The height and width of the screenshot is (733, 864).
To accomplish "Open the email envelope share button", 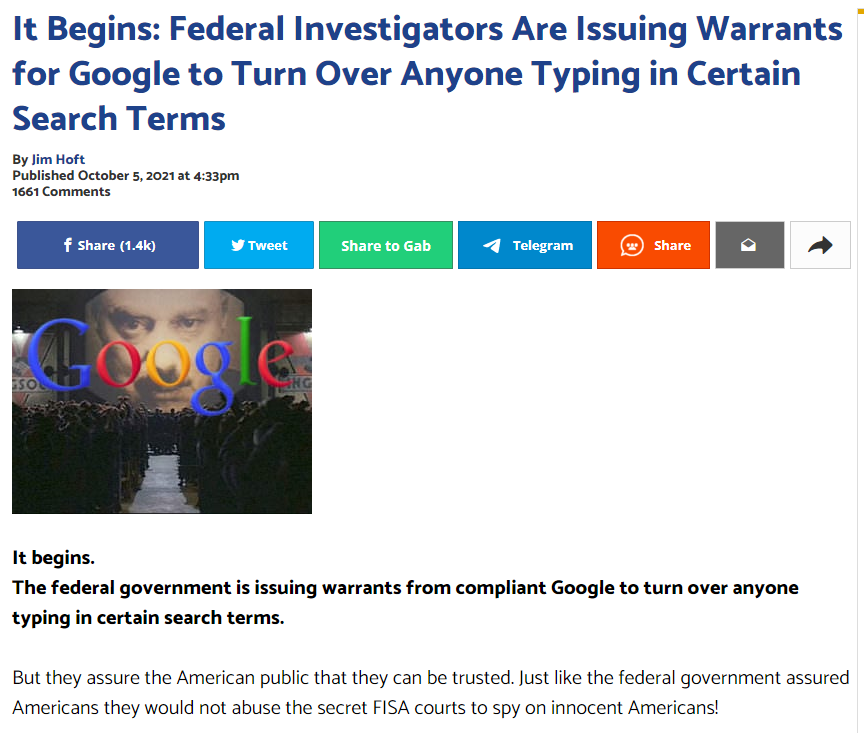I will pos(749,245).
